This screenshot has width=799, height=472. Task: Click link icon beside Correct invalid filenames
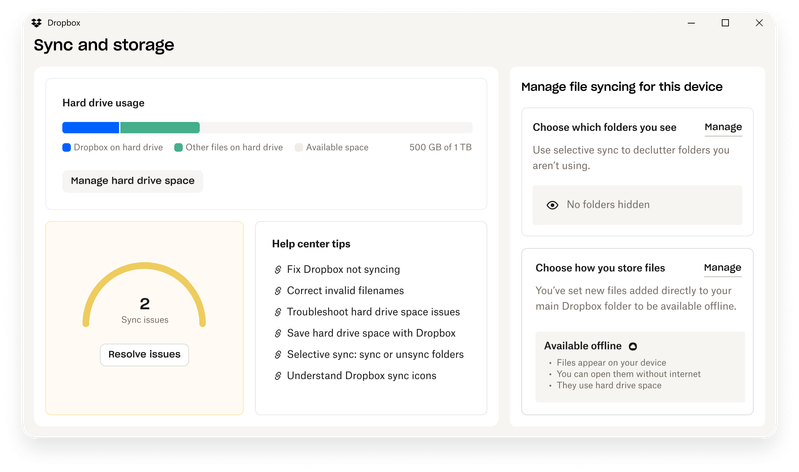tap(278, 291)
